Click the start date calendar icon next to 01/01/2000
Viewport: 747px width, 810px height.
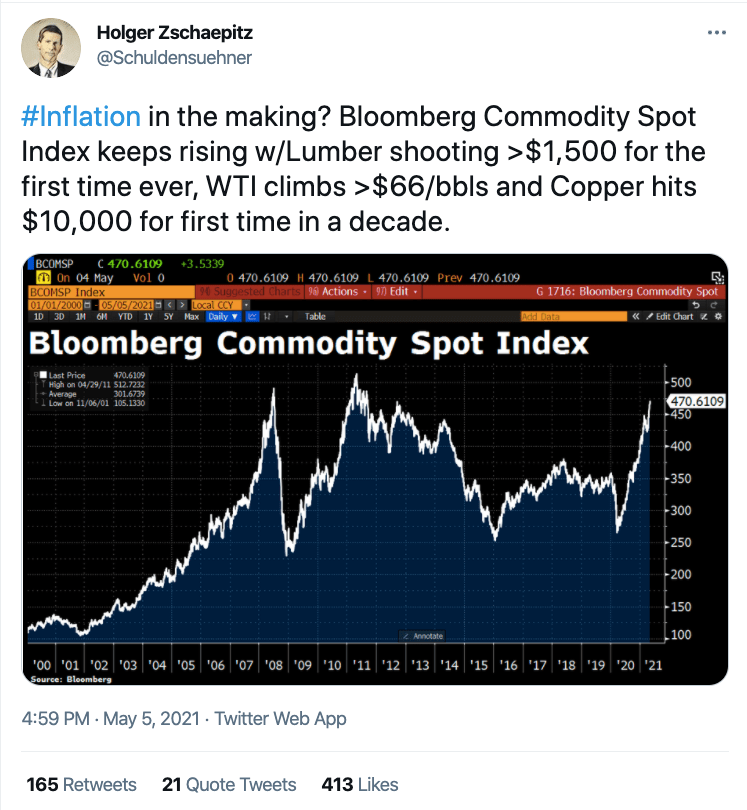tap(88, 305)
